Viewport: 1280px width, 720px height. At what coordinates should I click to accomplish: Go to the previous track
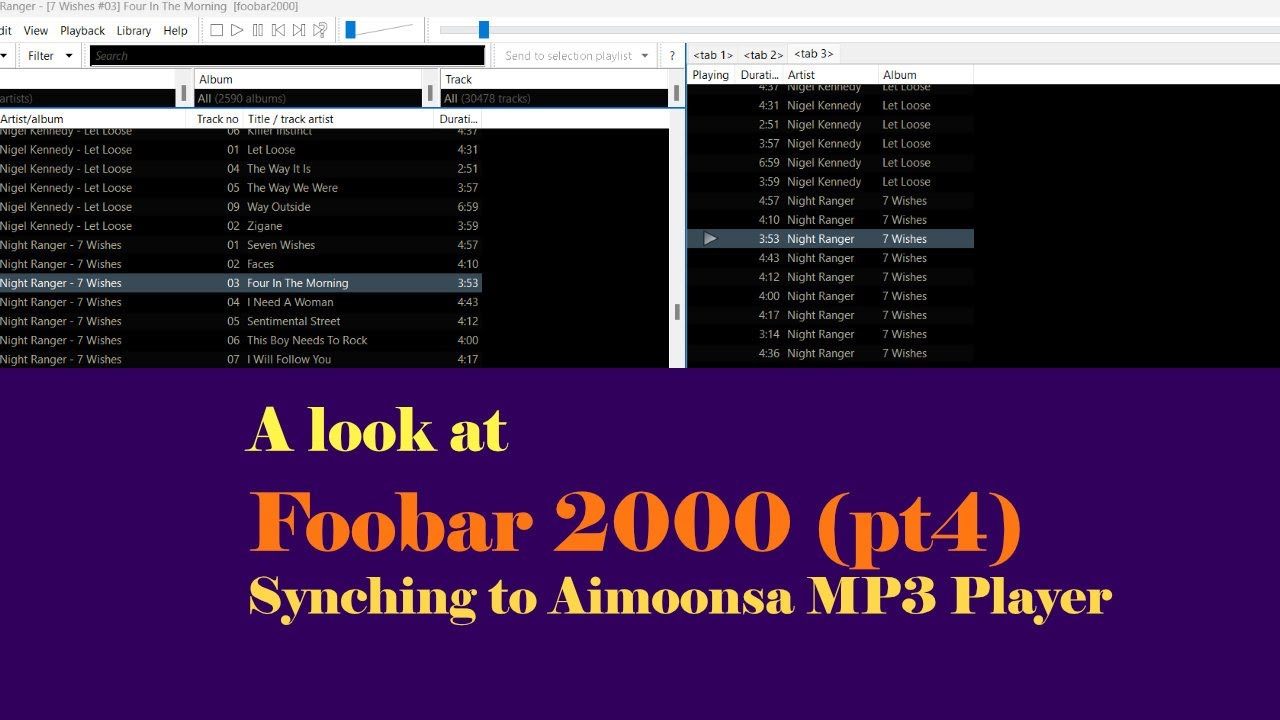(x=278, y=30)
